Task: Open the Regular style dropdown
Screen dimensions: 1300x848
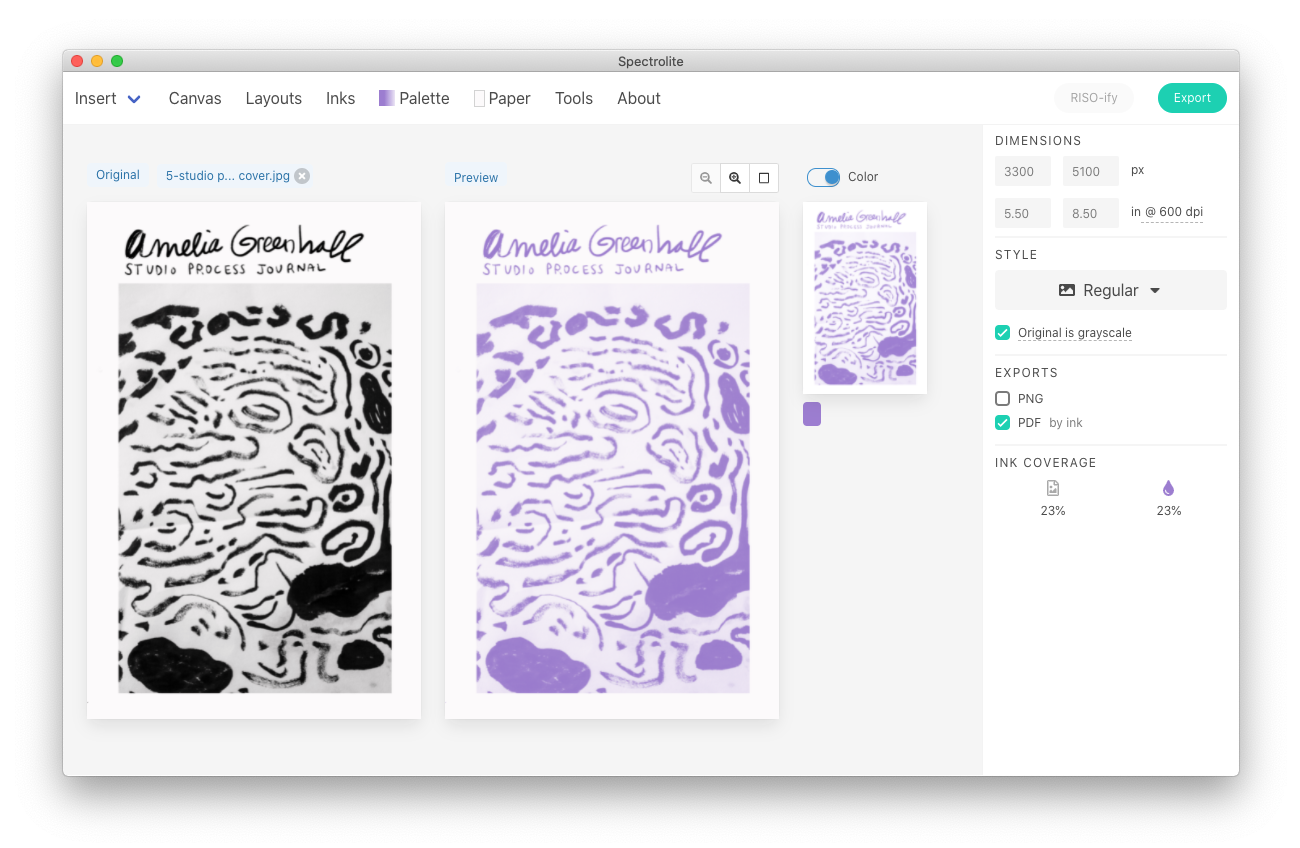Action: click(x=1111, y=290)
